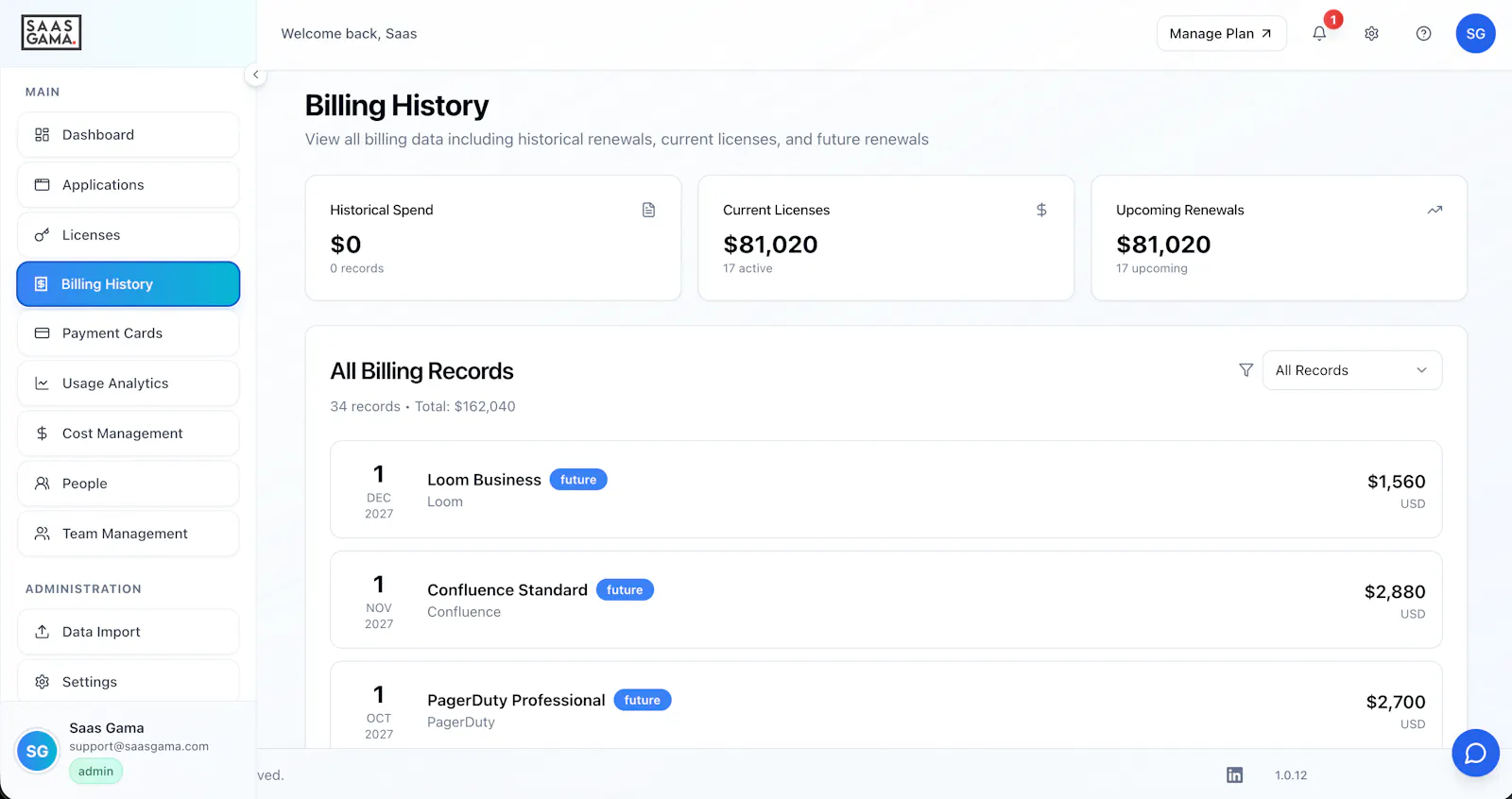This screenshot has height=799, width=1512.
Task: Click the Payment Cards card icon
Action: point(42,333)
